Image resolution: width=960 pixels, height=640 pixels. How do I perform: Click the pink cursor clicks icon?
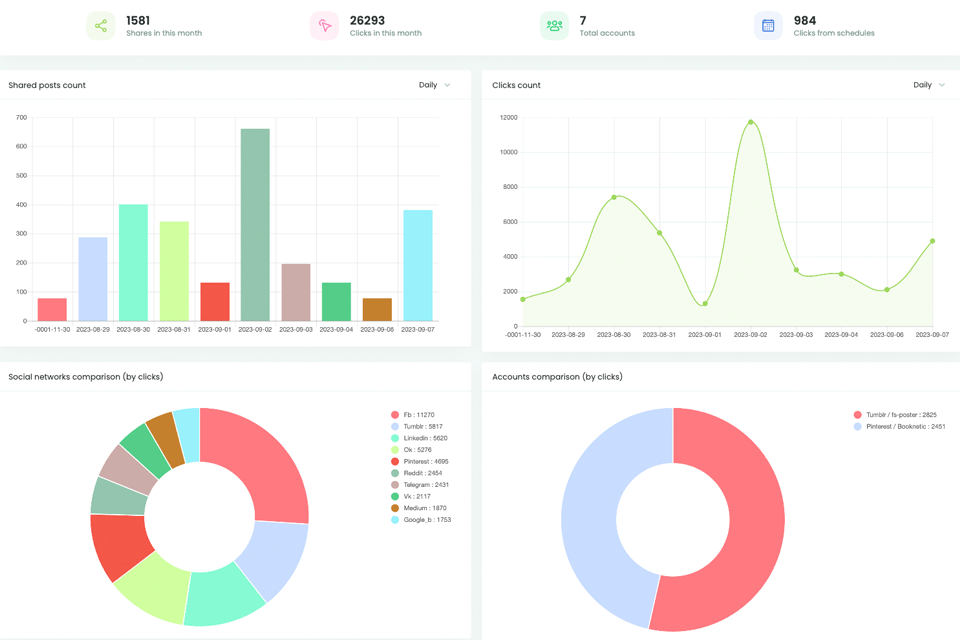click(324, 26)
